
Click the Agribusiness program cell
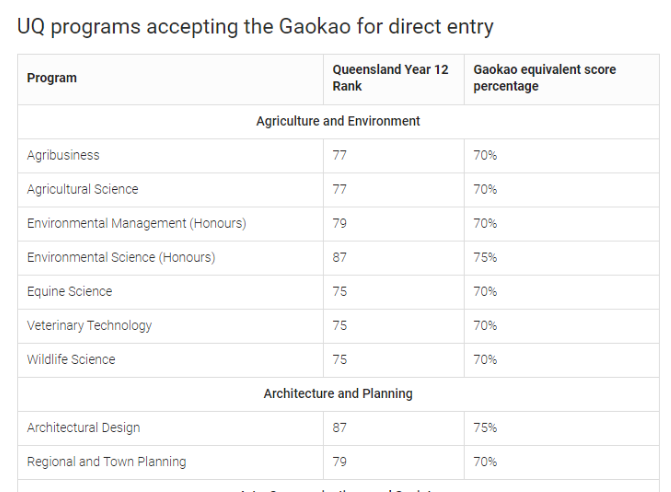point(63,155)
